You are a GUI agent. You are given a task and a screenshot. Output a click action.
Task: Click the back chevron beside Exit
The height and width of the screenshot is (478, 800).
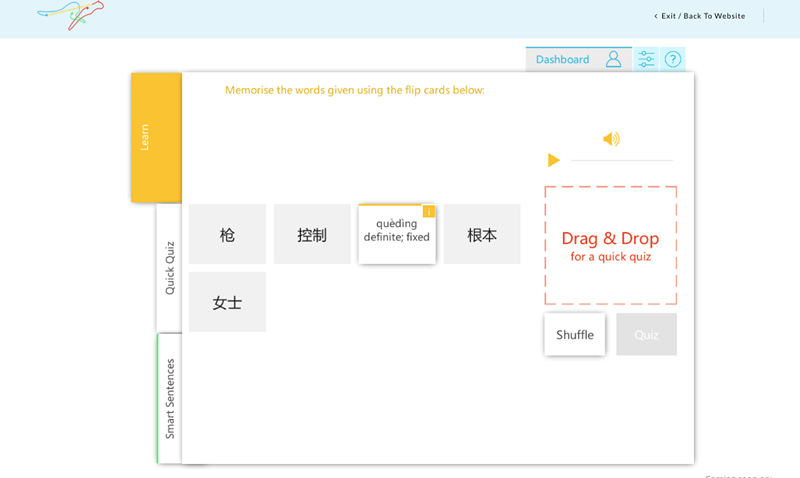(656, 16)
